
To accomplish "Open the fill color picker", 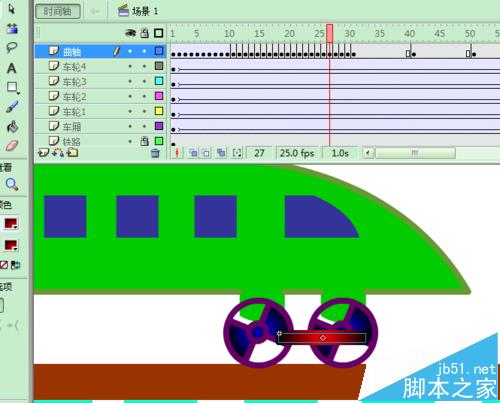I will coord(11,246).
